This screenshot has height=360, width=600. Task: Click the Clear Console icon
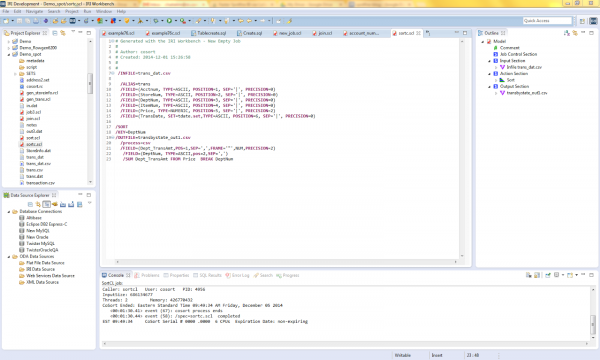pyautogui.click(x=528, y=275)
